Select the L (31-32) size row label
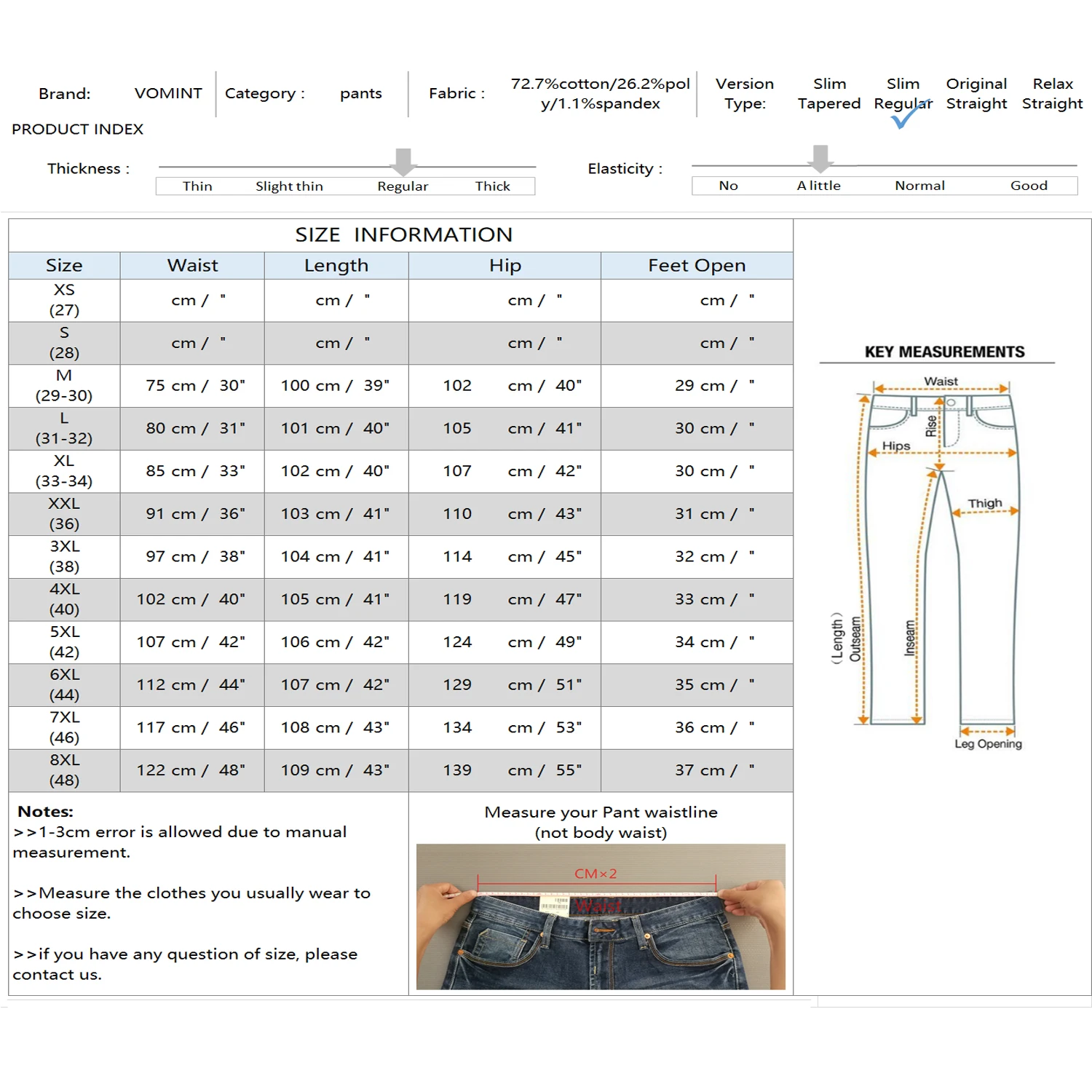The width and height of the screenshot is (1092, 1092). (x=64, y=428)
